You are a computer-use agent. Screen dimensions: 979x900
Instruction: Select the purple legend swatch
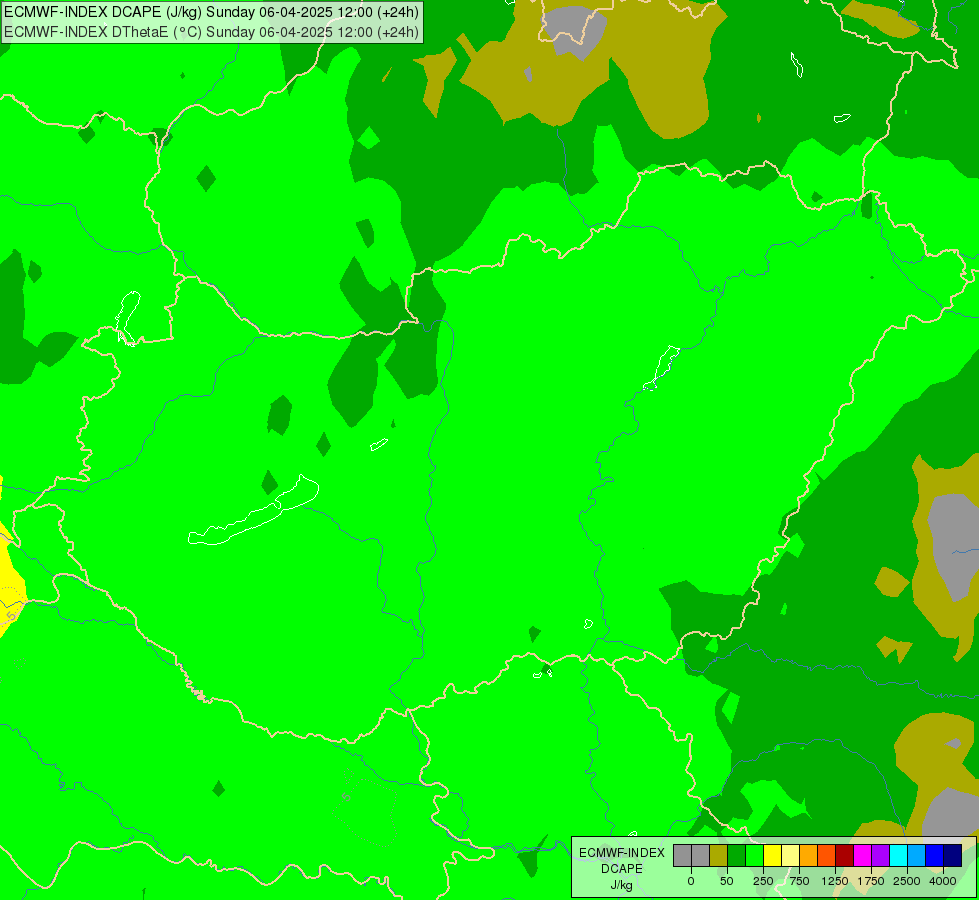tap(881, 856)
